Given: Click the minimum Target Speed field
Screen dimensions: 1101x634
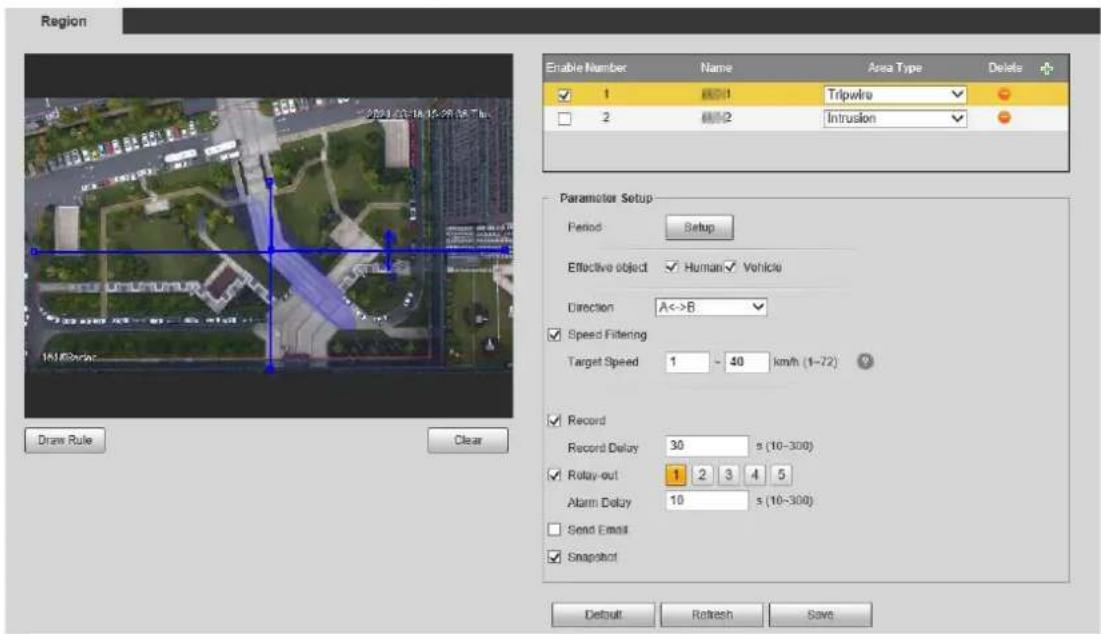Looking at the screenshot, I should pyautogui.click(x=687, y=362).
